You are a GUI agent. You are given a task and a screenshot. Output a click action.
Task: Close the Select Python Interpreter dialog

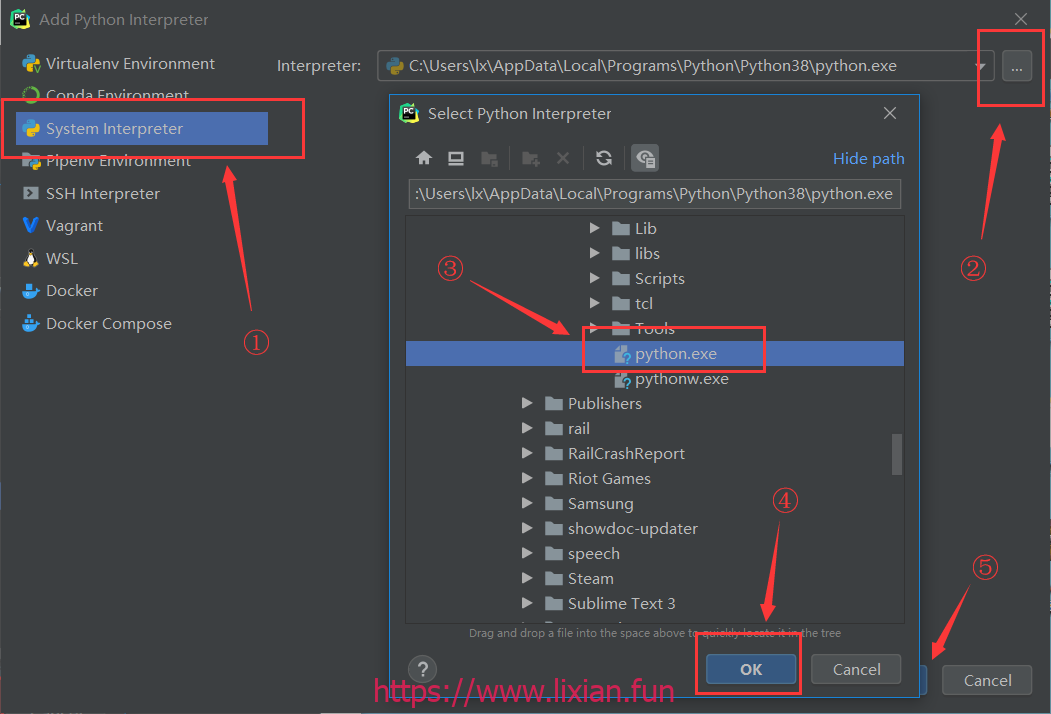(x=889, y=113)
